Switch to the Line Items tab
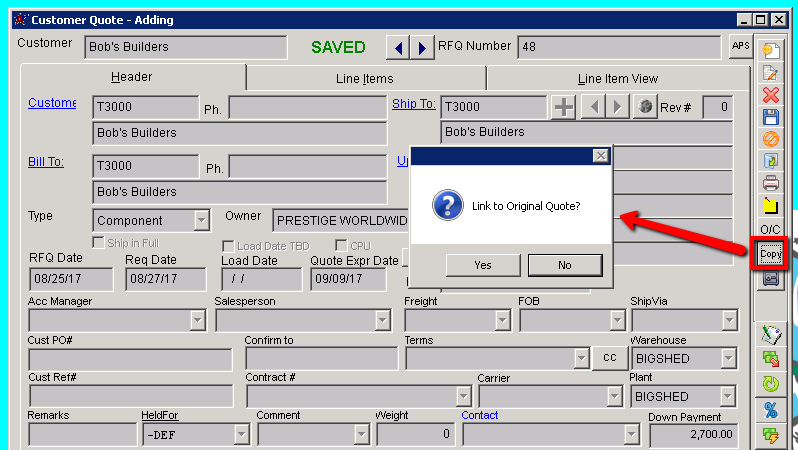 tap(365, 78)
